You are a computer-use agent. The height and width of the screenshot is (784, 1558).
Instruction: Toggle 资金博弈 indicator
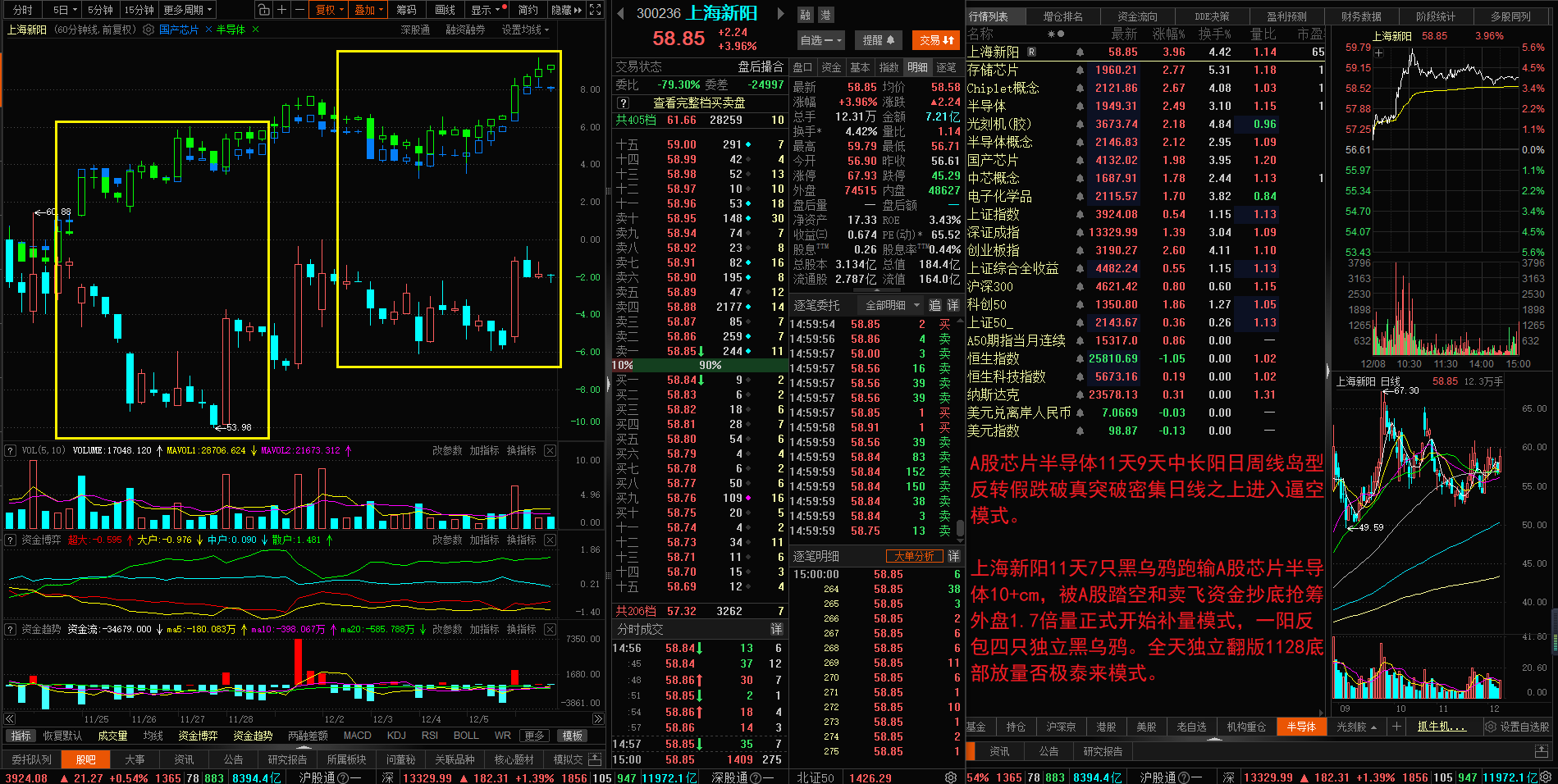pos(198,736)
